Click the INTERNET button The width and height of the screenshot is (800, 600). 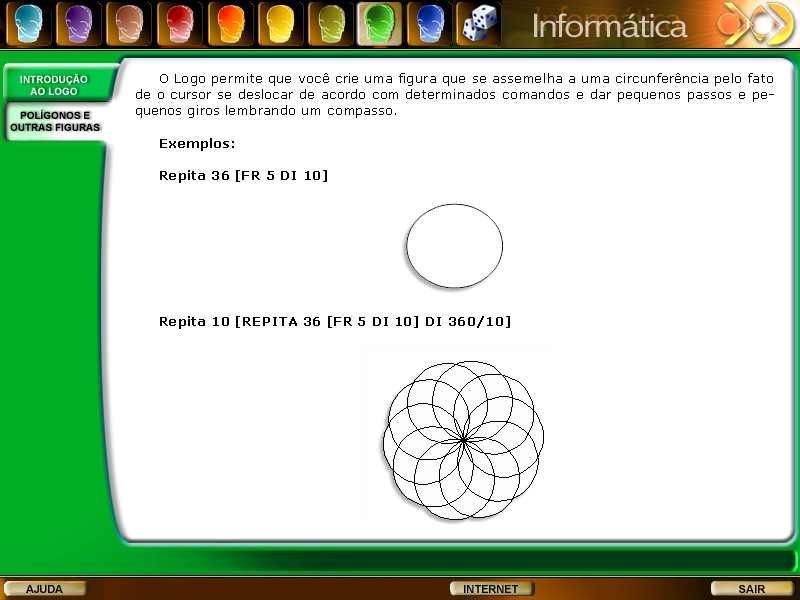click(x=491, y=589)
